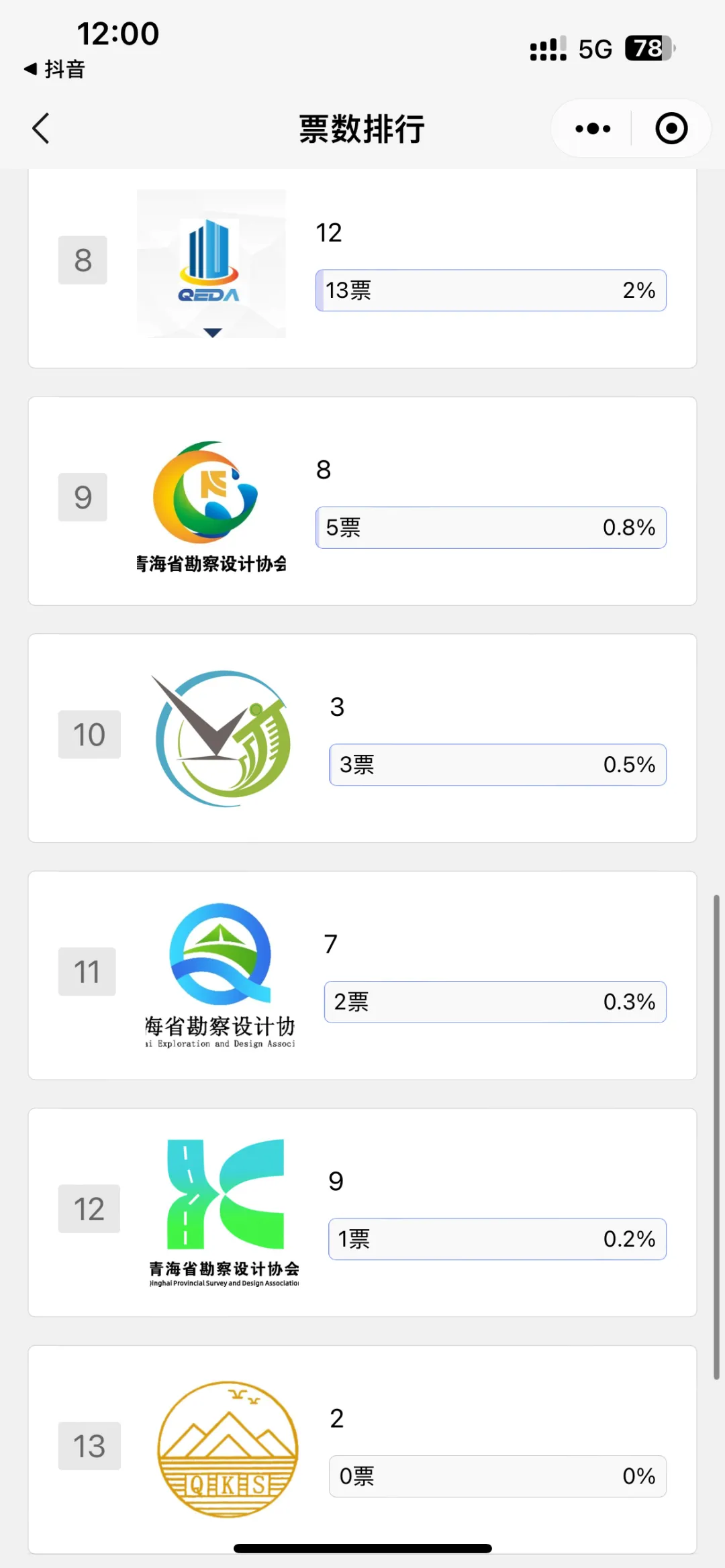The height and width of the screenshot is (1568, 725).
Task: View the checkmark logo ranked 10
Action: click(x=222, y=738)
